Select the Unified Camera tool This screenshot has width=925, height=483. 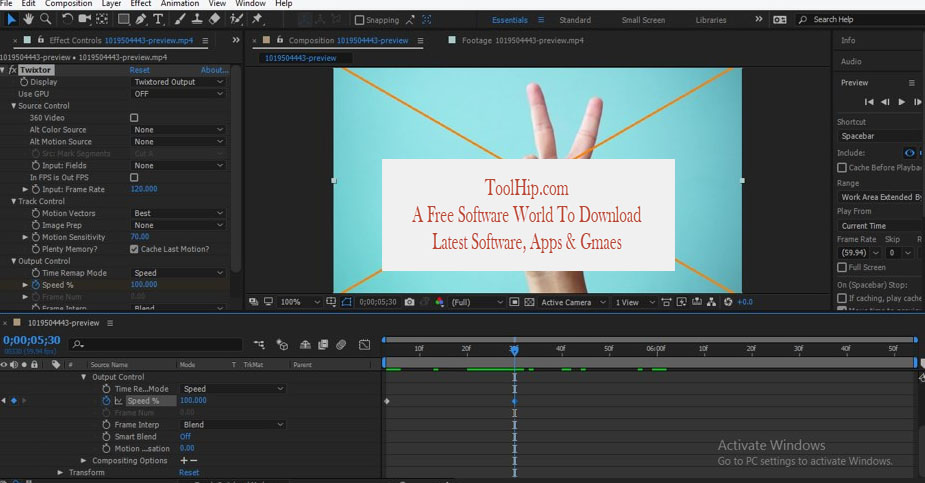coord(84,19)
